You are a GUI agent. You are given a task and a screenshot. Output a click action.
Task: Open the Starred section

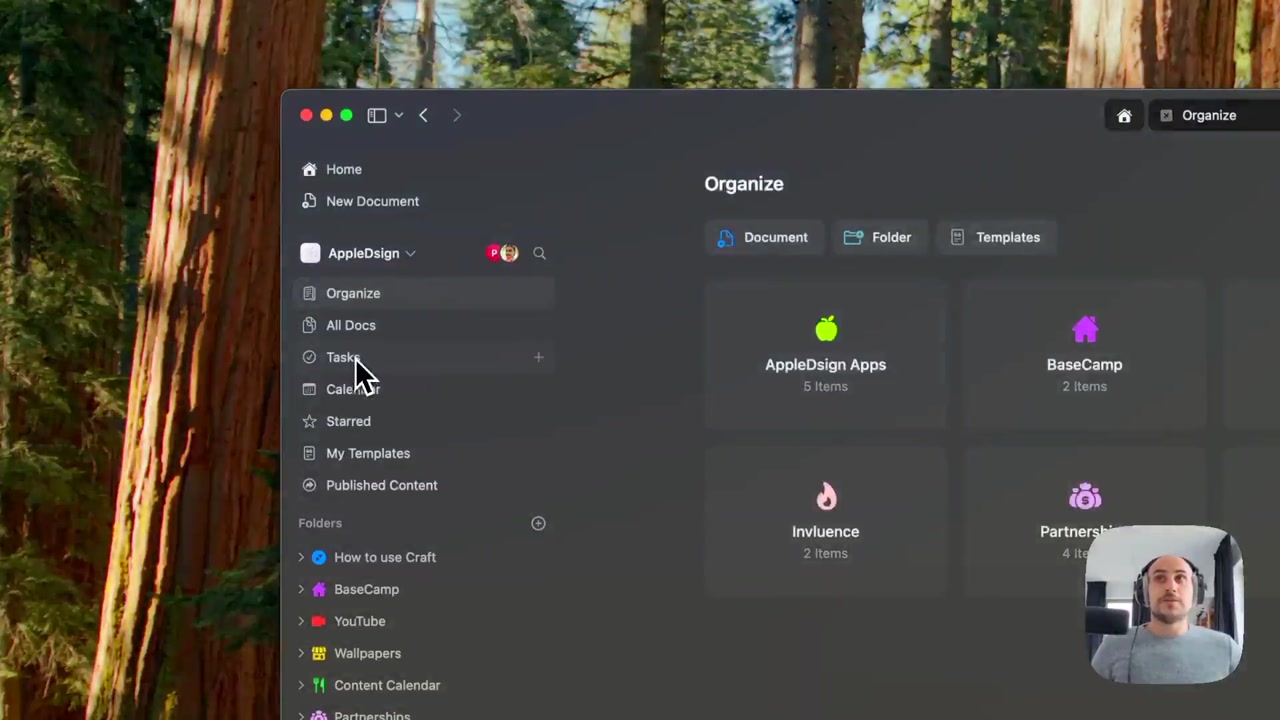click(348, 421)
